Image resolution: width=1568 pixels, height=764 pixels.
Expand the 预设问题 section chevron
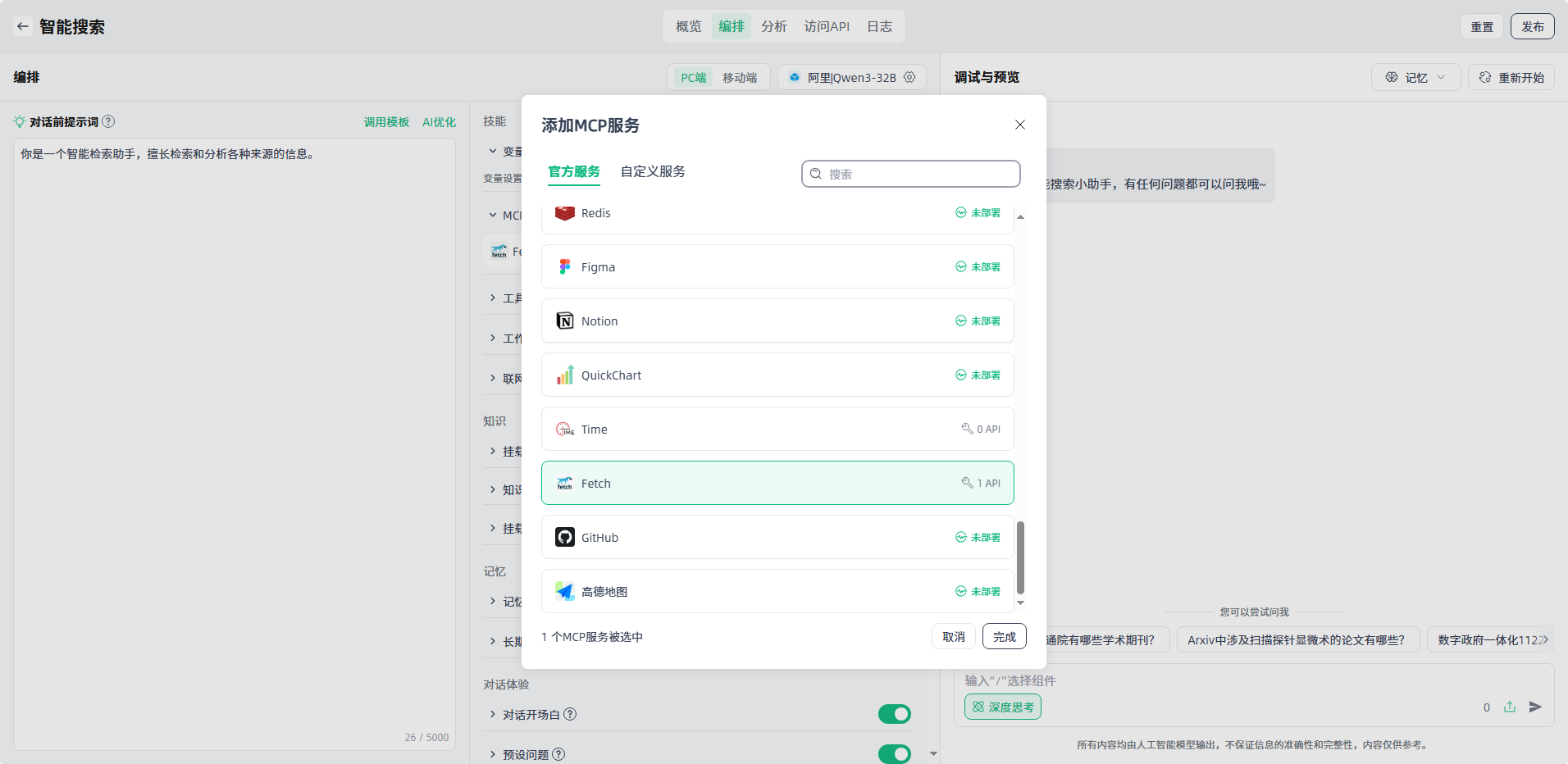[493, 754]
